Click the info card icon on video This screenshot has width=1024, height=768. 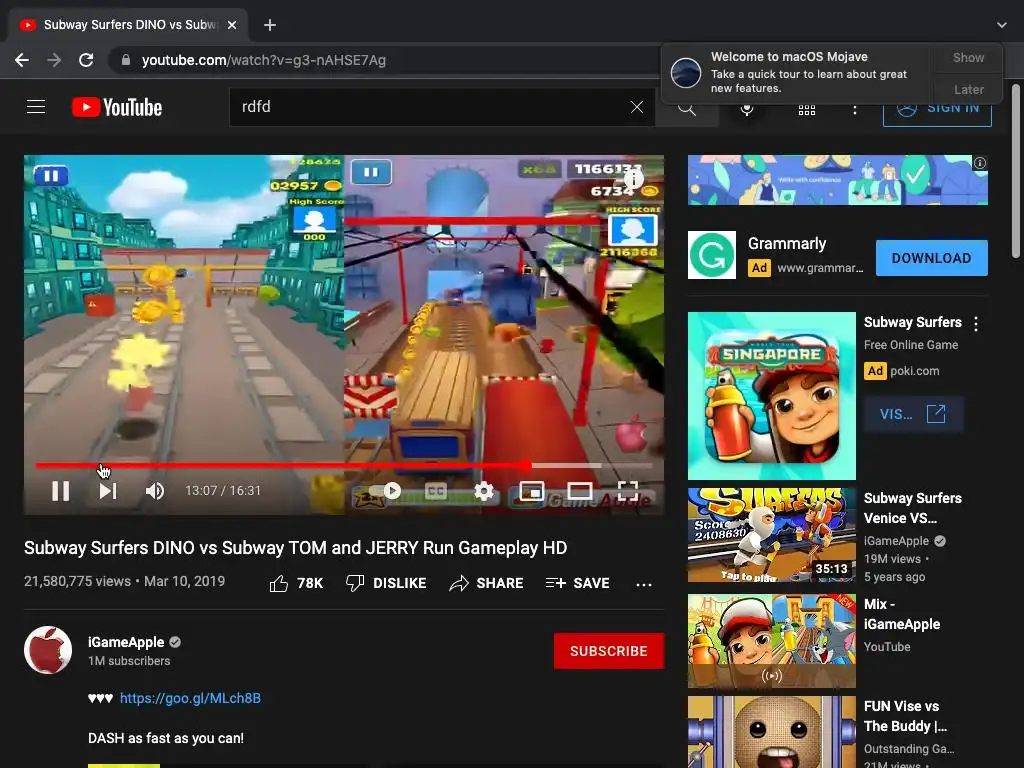[x=633, y=177]
